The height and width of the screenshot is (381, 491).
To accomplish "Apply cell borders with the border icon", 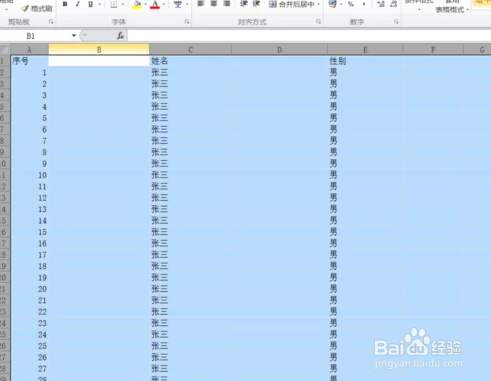I will (114, 4).
